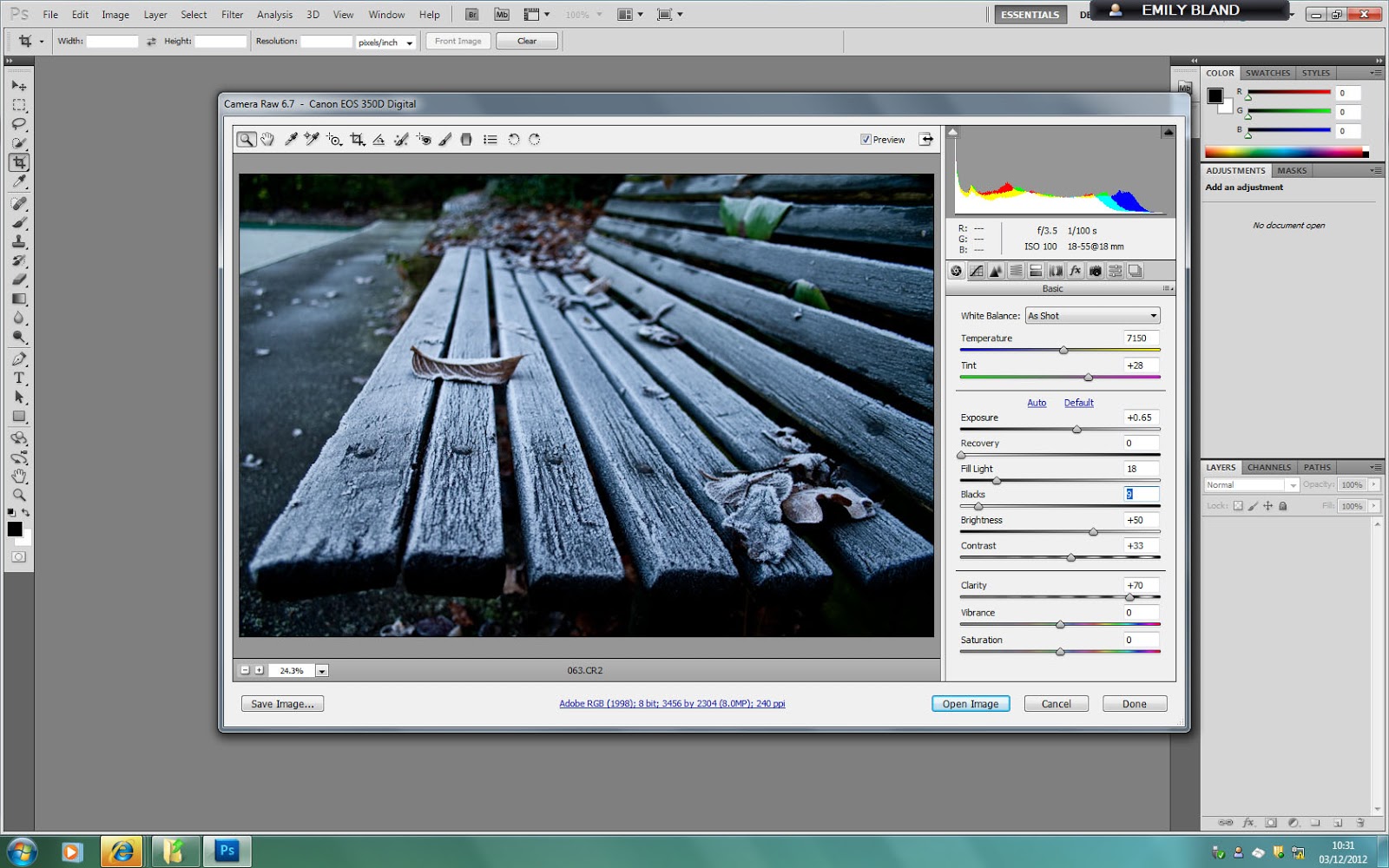Select the Color Sampler tool
This screenshot has width=1389, height=868.
(x=312, y=140)
